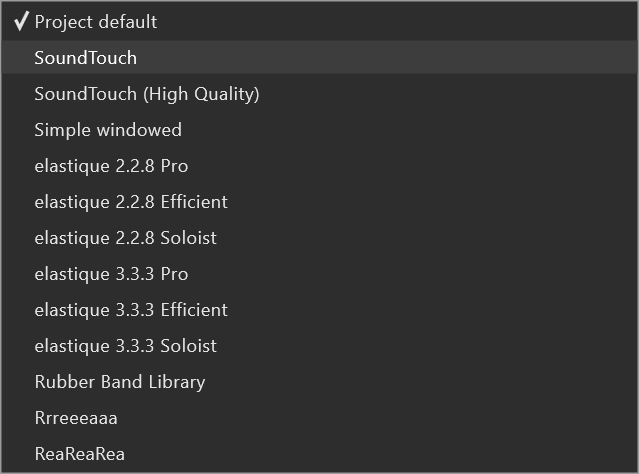Choose elastique 3.3.3 Pro
Screen dimensions: 639x474
tap(320, 274)
